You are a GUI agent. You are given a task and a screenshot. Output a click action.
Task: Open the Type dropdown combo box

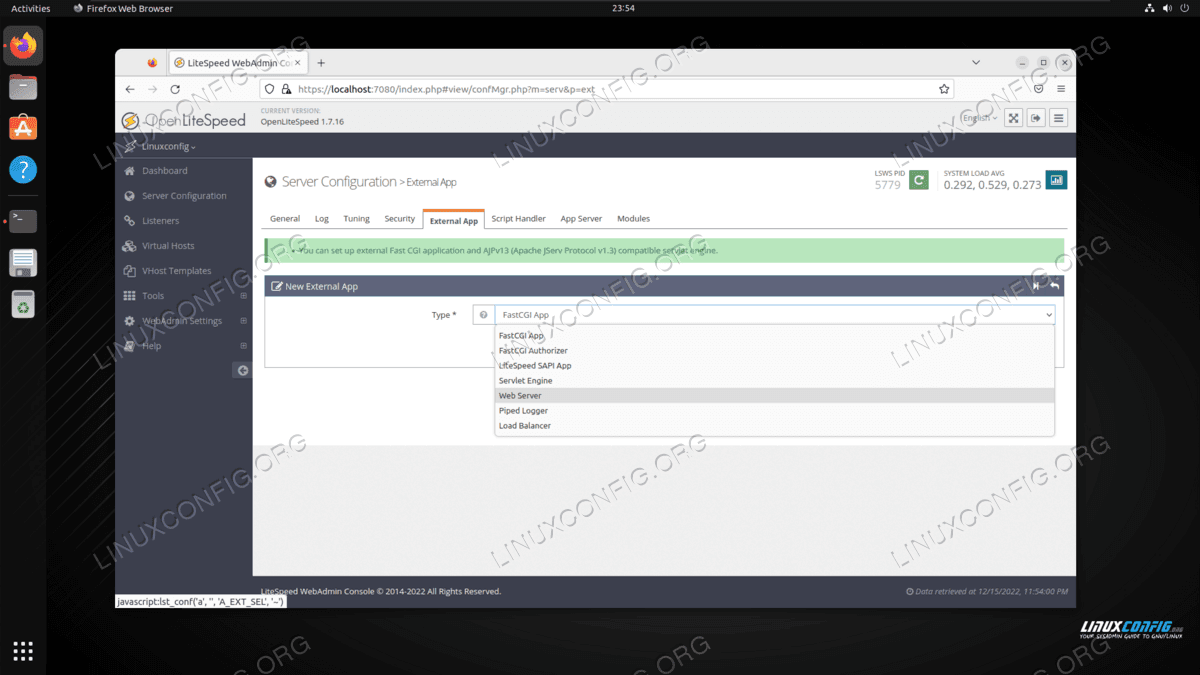click(775, 315)
